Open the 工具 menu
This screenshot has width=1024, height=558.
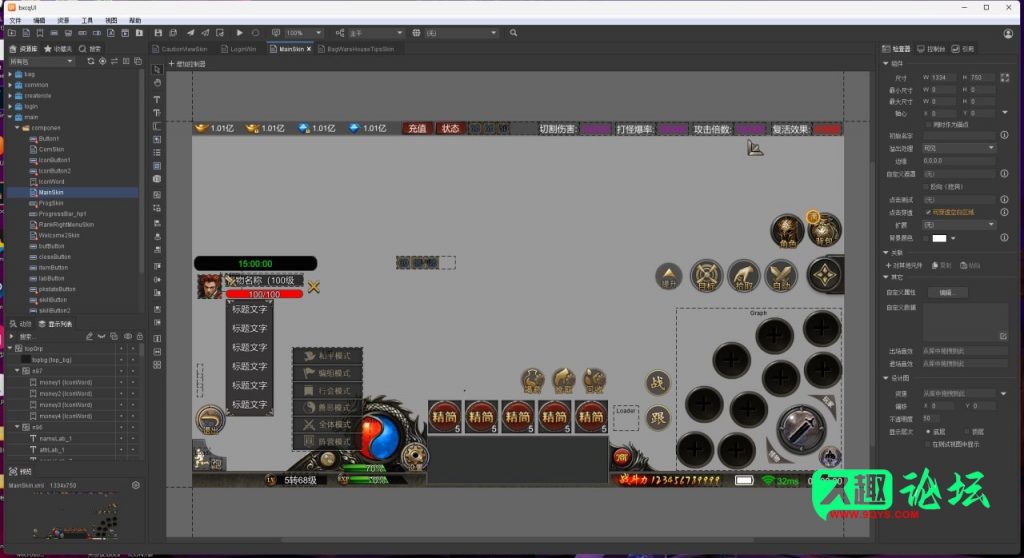pyautogui.click(x=87, y=21)
